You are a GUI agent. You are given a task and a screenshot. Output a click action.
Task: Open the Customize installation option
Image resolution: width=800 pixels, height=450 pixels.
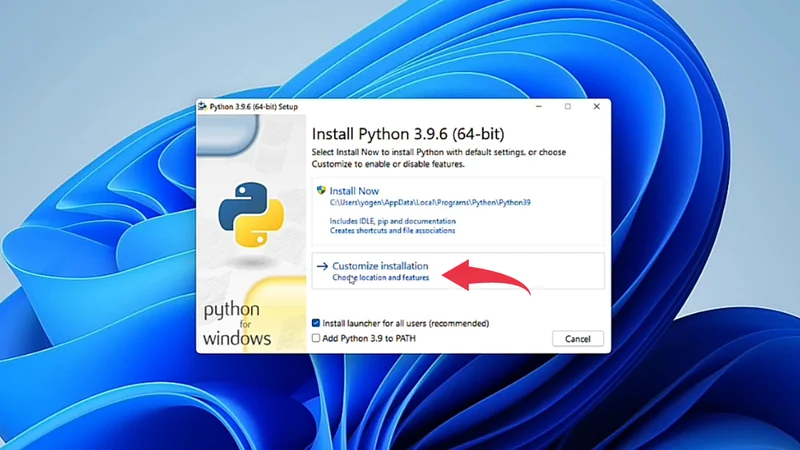pos(380,266)
